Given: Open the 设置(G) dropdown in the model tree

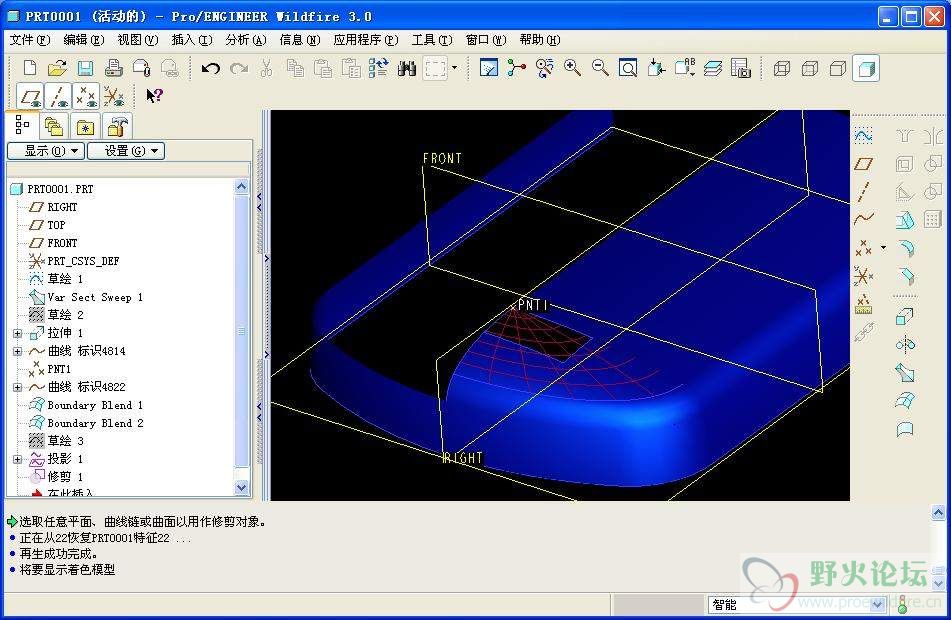Looking at the screenshot, I should coord(126,150).
